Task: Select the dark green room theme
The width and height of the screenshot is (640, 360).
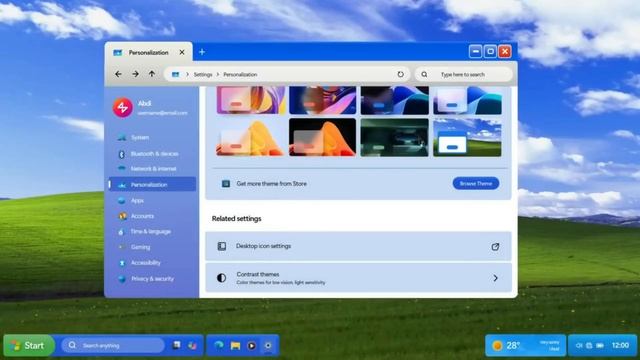Action: click(395, 138)
